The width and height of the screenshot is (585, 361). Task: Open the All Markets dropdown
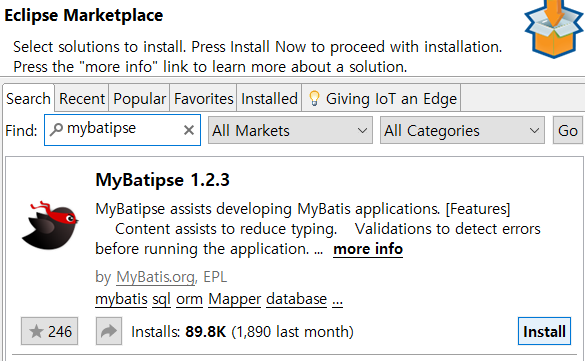290,130
